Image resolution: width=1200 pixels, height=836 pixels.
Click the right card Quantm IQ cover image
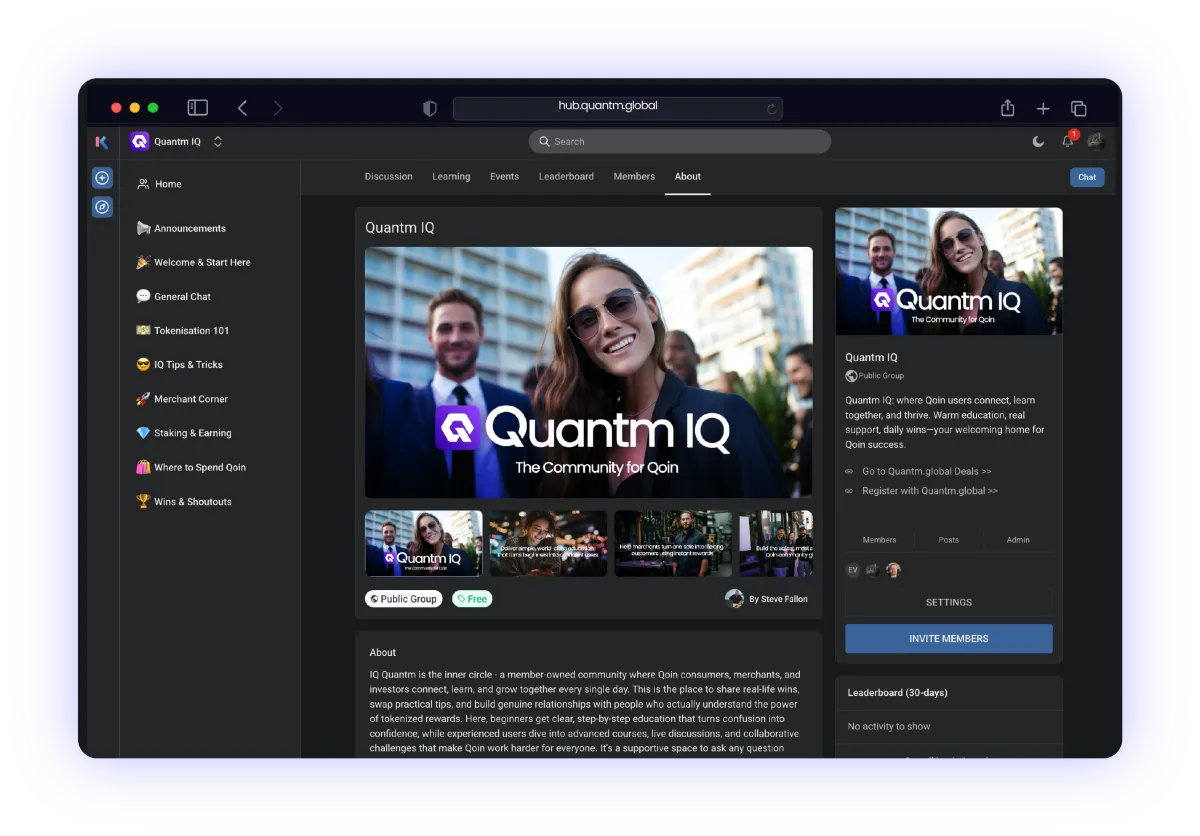tap(949, 271)
